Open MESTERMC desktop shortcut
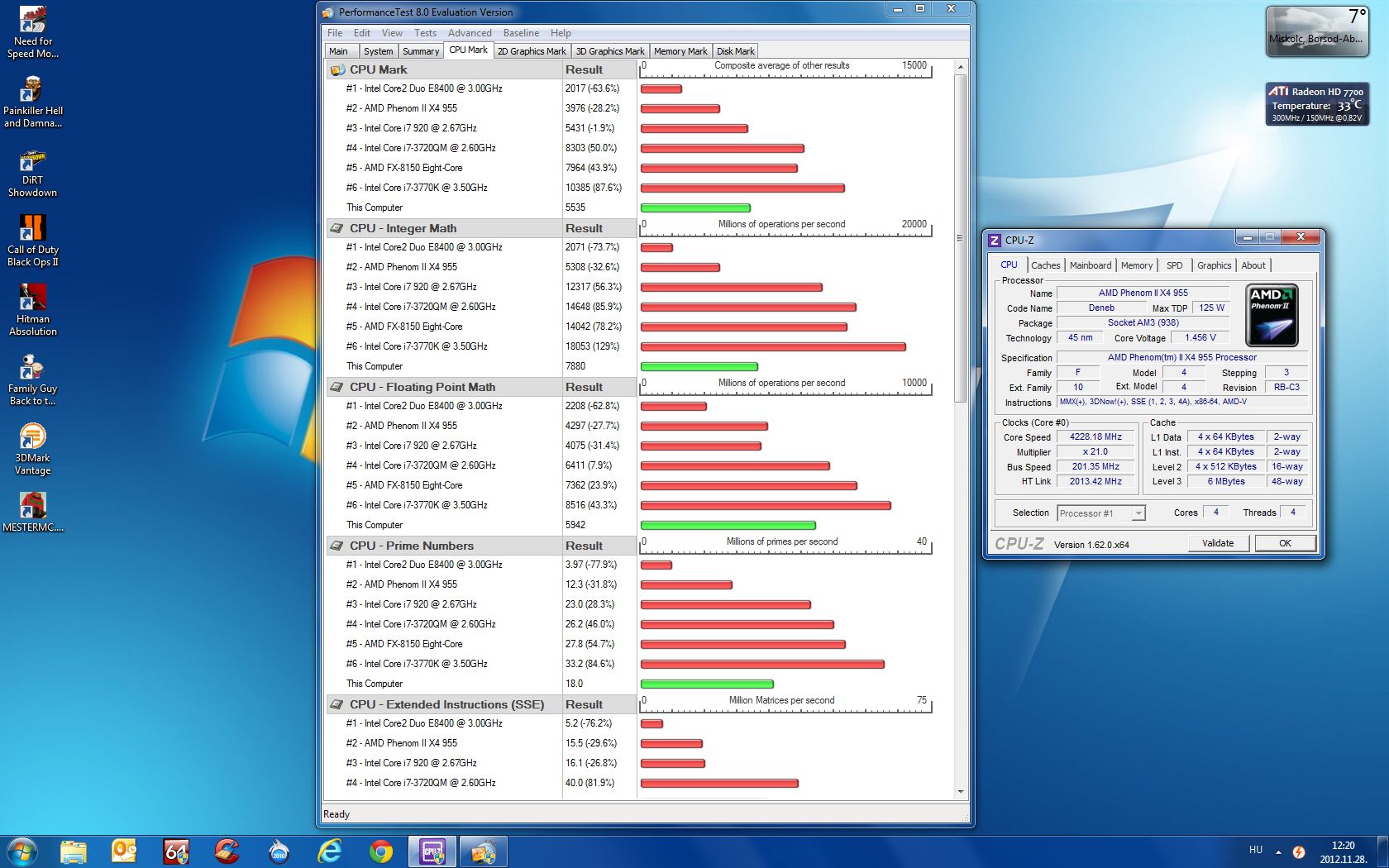The height and width of the screenshot is (868, 1389). click(32, 513)
